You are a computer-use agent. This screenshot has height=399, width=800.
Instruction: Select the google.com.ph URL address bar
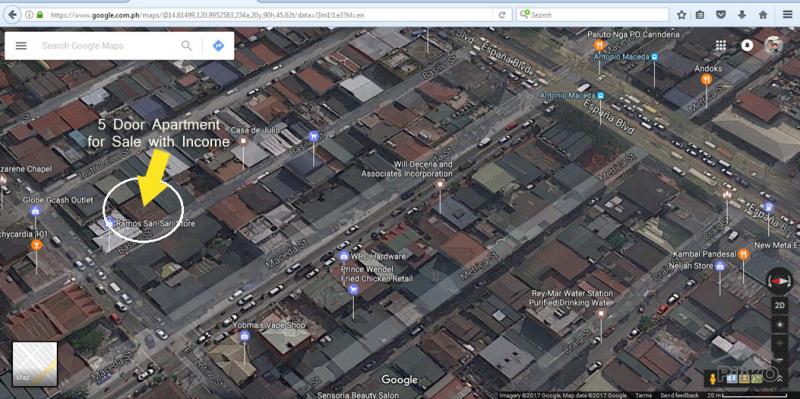(x=270, y=15)
